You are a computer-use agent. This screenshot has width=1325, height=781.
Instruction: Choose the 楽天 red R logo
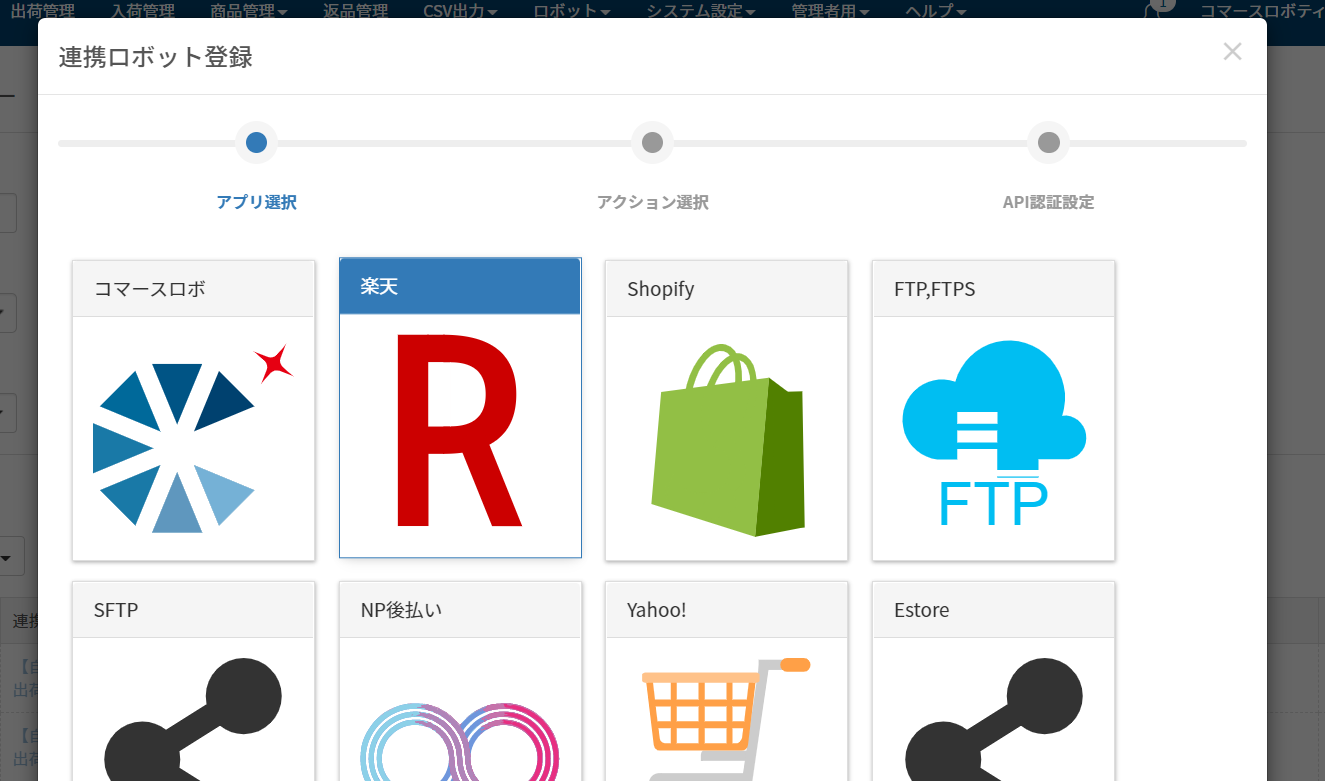tap(458, 430)
